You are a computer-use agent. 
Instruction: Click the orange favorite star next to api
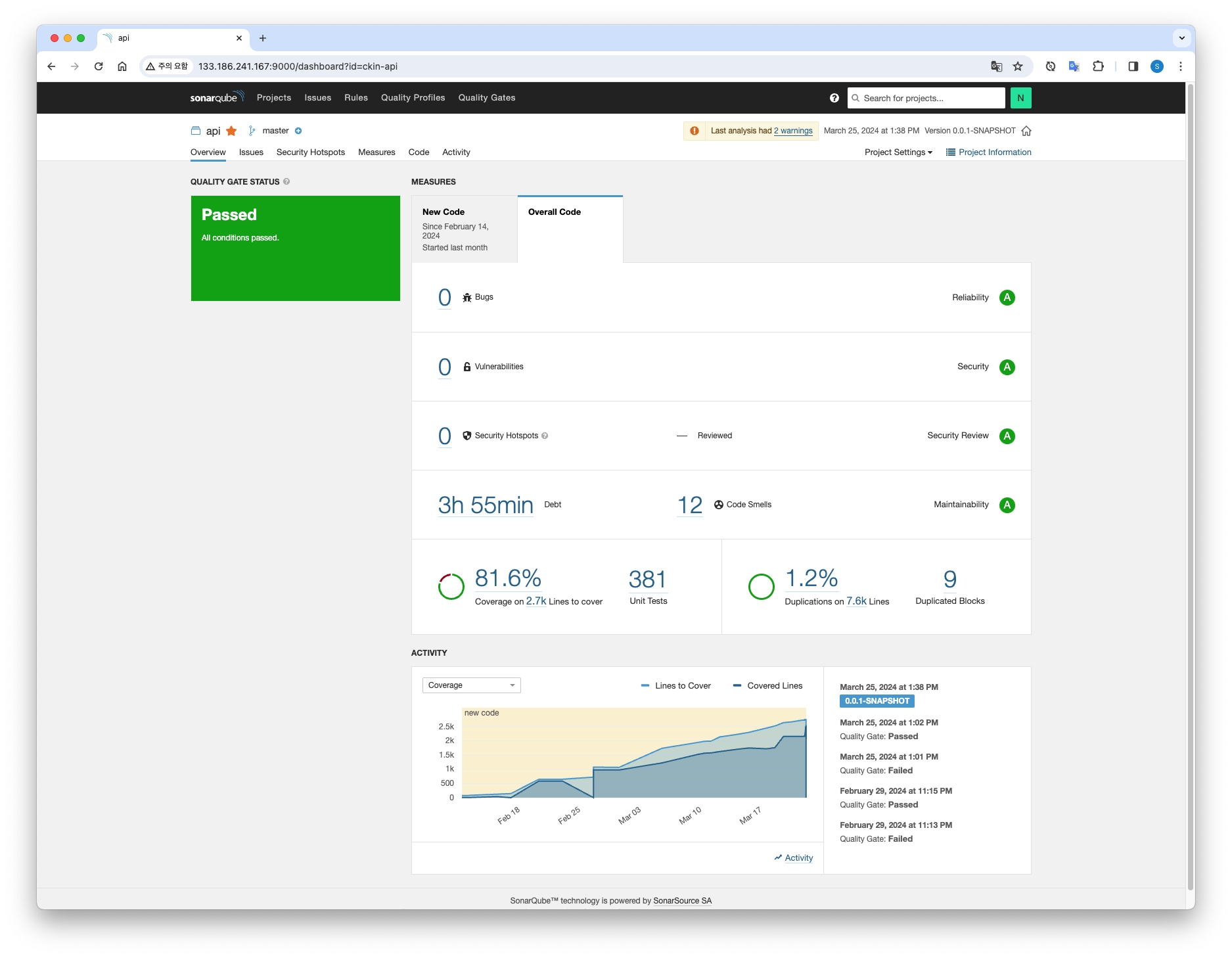coord(231,131)
